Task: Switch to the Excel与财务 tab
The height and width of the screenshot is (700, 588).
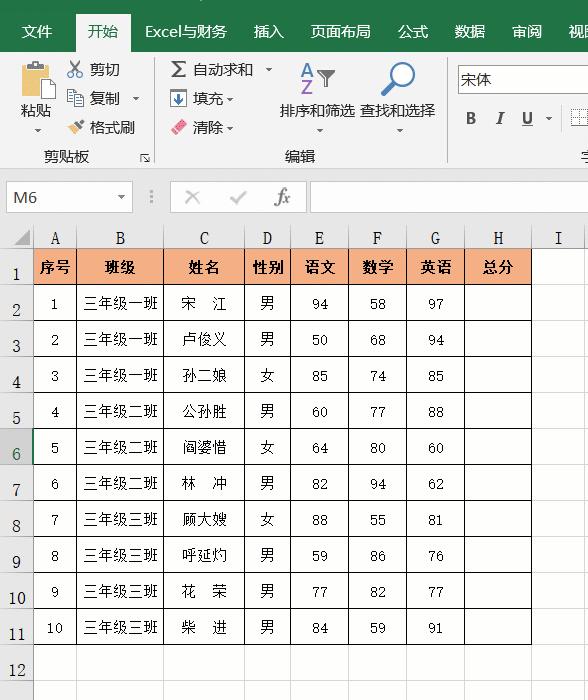Action: pyautogui.click(x=186, y=32)
